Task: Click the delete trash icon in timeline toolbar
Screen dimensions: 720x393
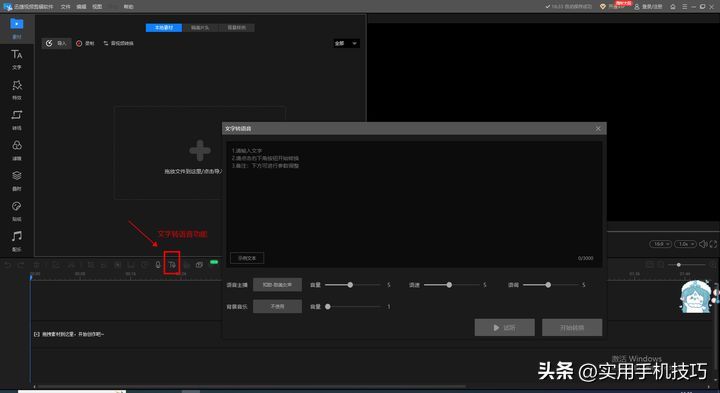Action: (x=37, y=265)
